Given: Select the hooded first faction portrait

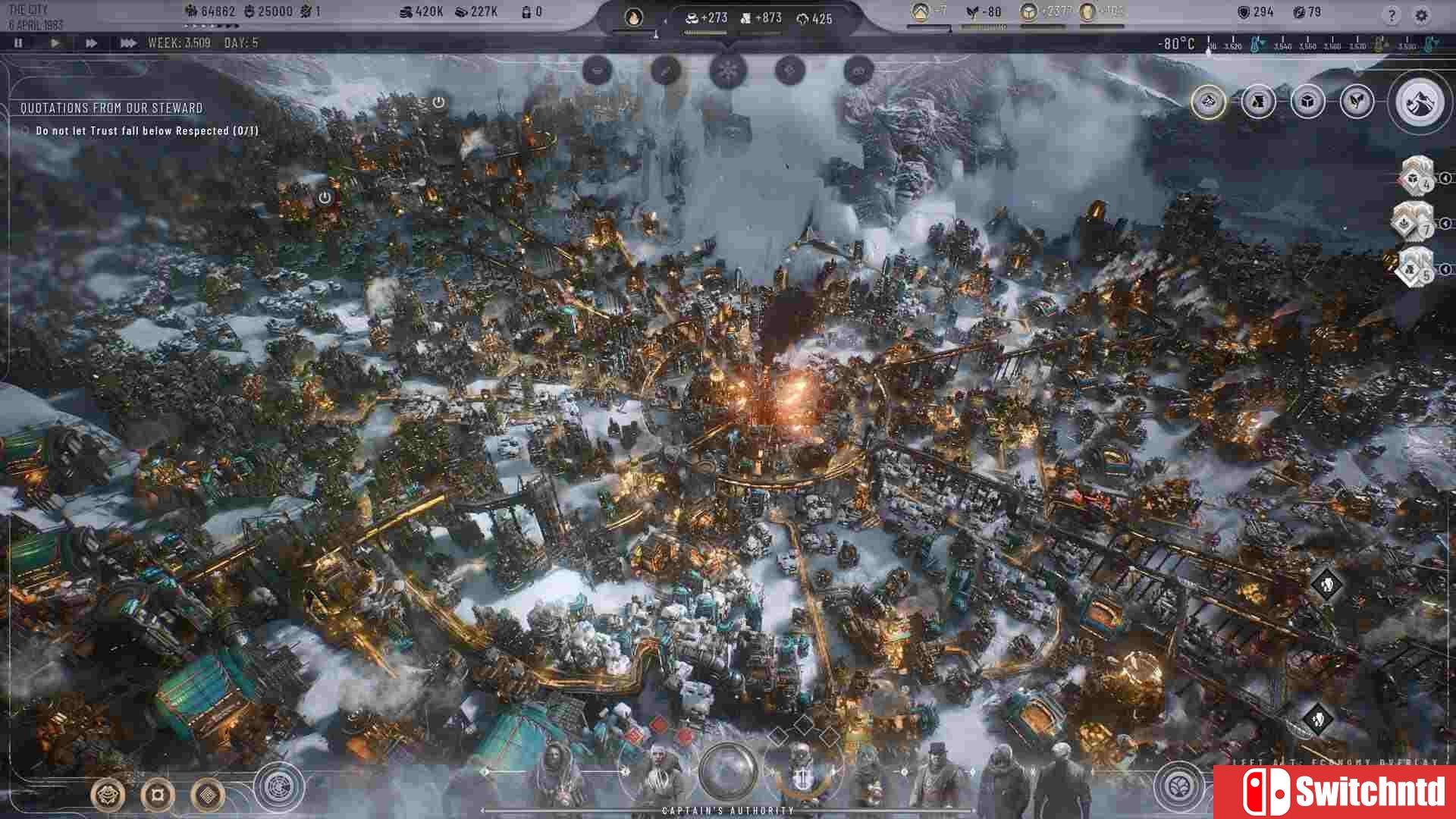Looking at the screenshot, I should pos(557,775).
